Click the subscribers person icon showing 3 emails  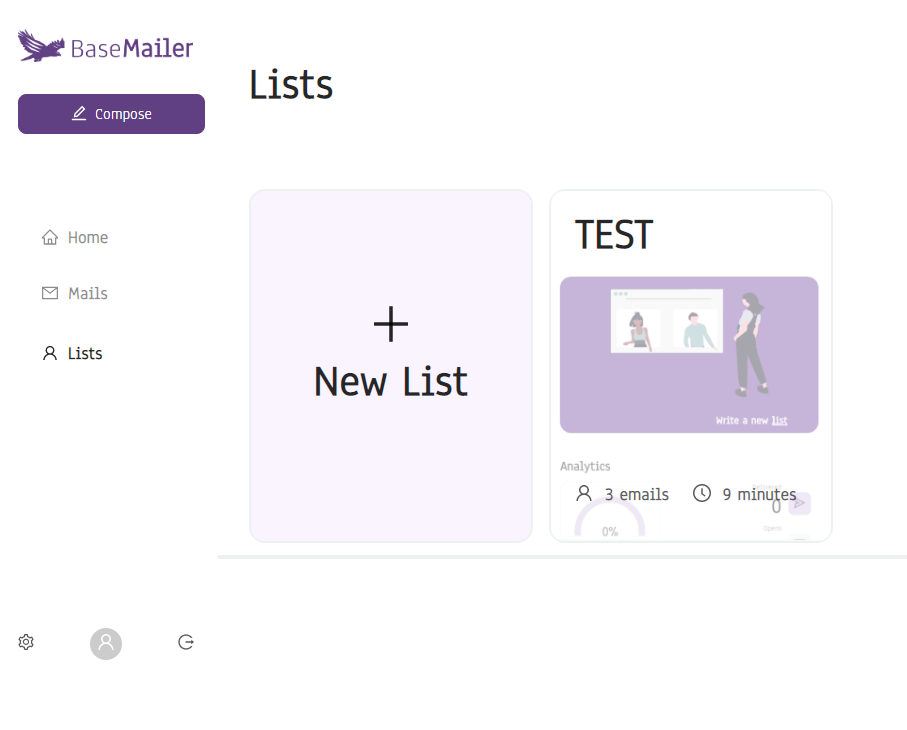point(583,493)
